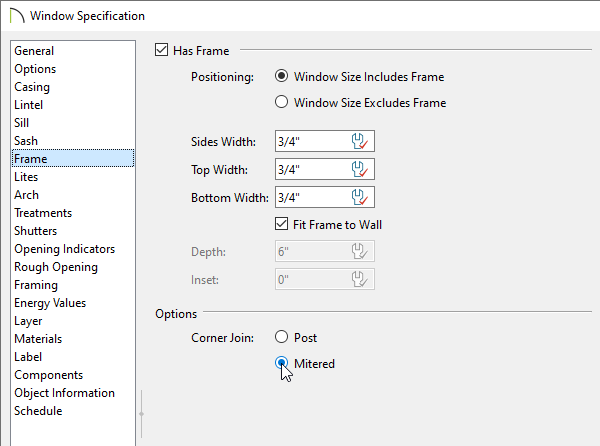
Task: Click the Bottom Width input field
Action: point(324,197)
